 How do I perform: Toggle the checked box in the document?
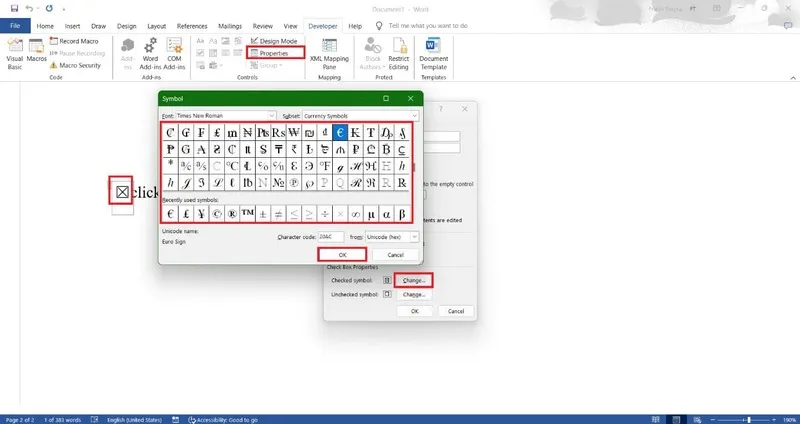122,192
